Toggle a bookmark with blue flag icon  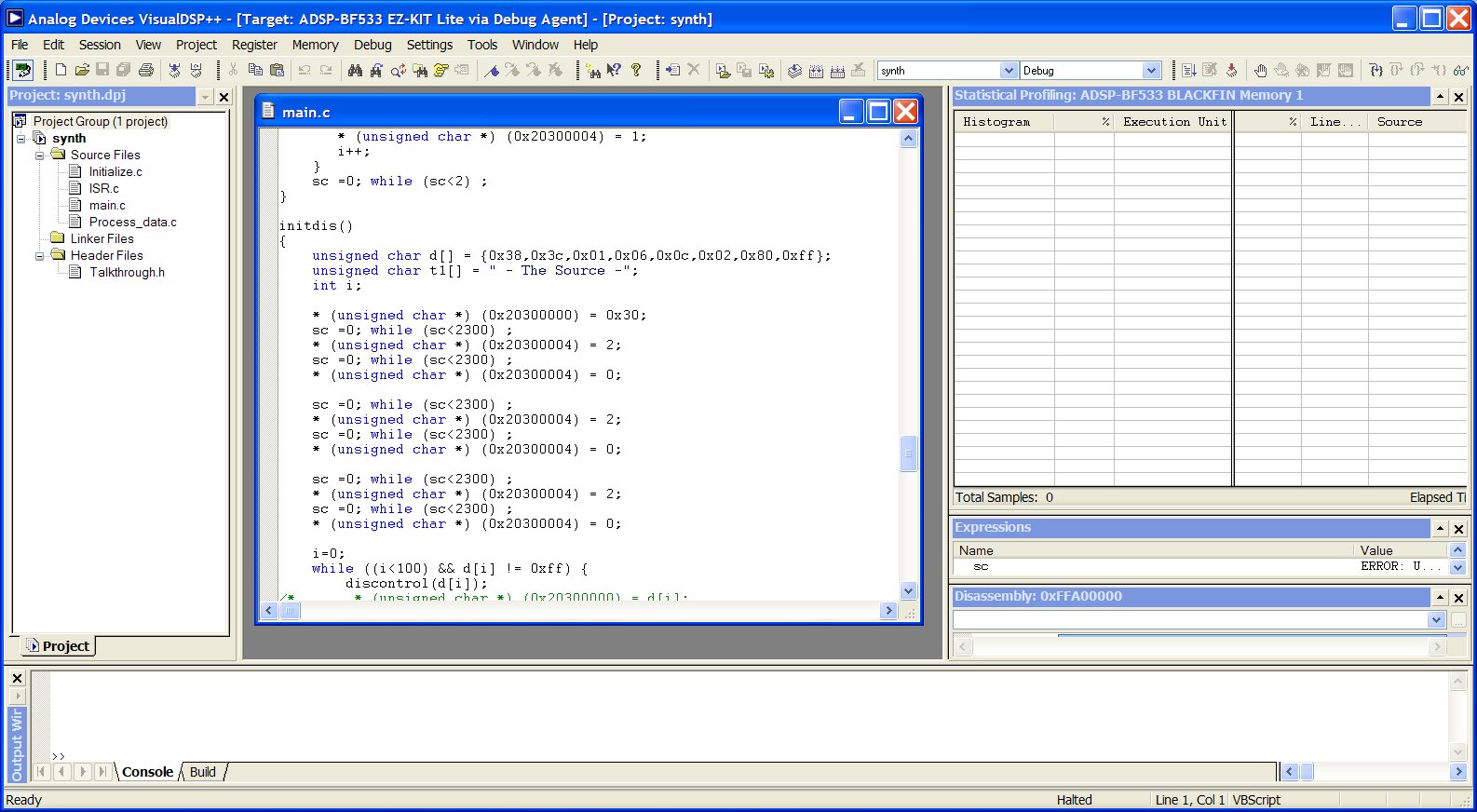(492, 70)
